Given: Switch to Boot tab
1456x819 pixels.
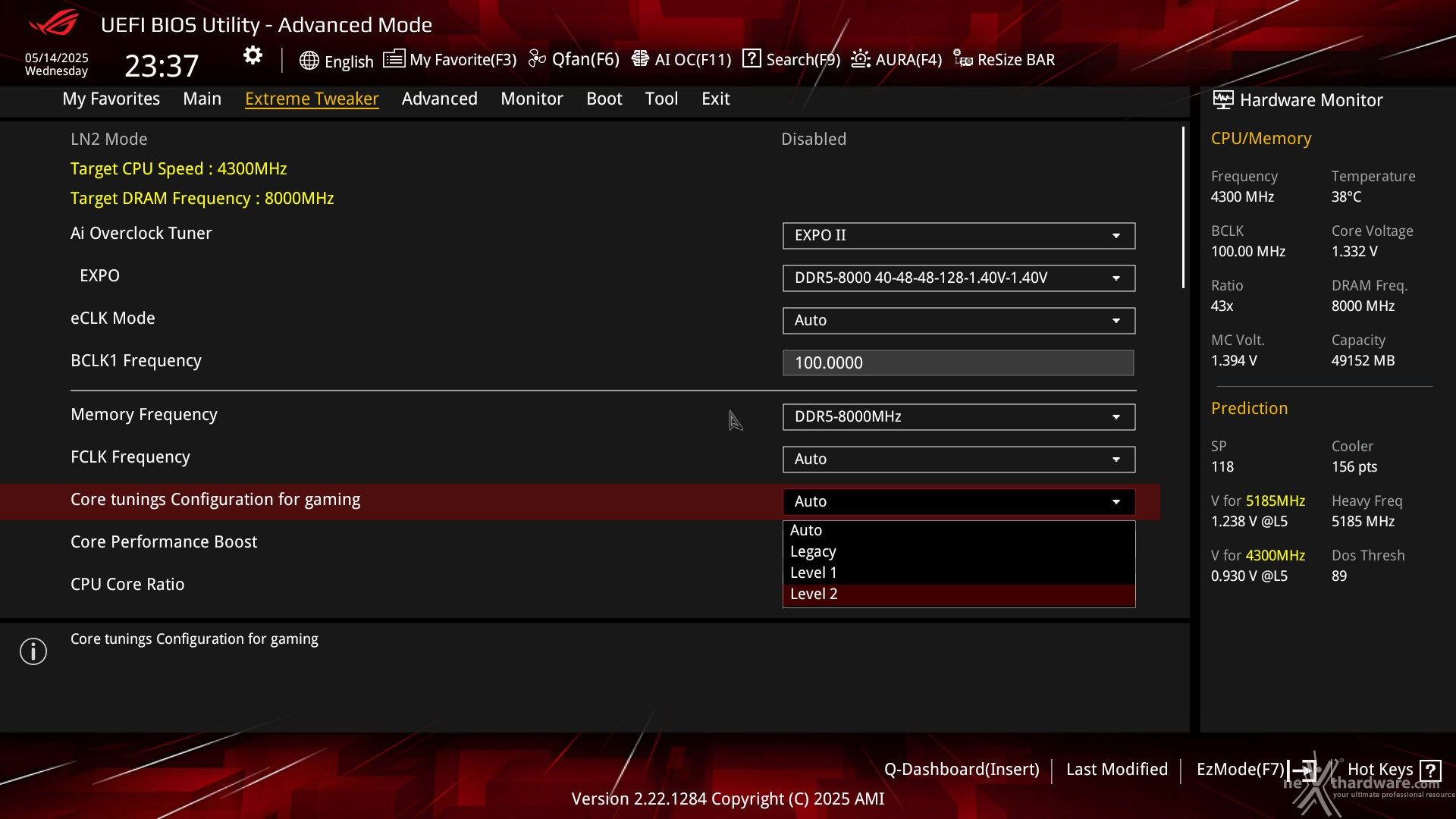Looking at the screenshot, I should coord(604,99).
